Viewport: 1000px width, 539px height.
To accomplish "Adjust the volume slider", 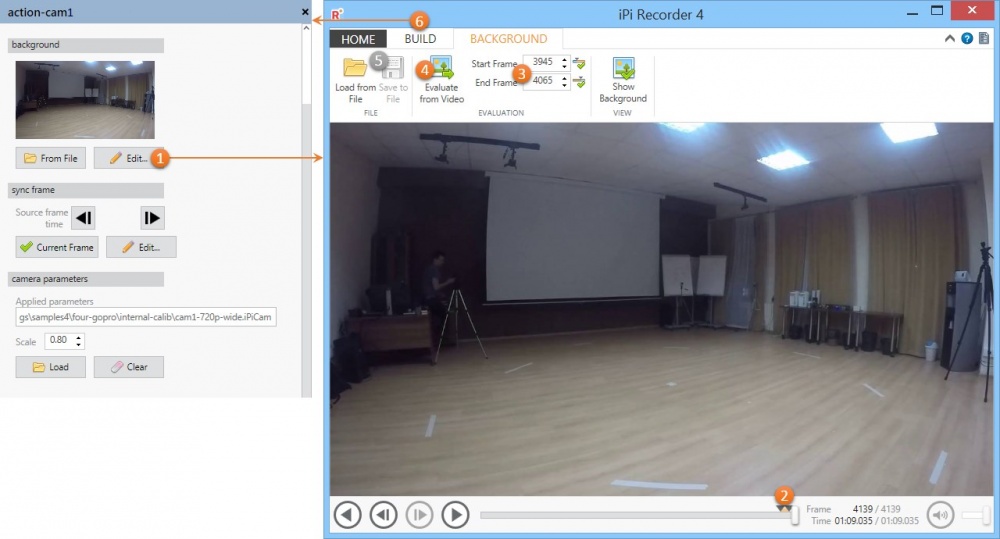I will pyautogui.click(x=976, y=515).
